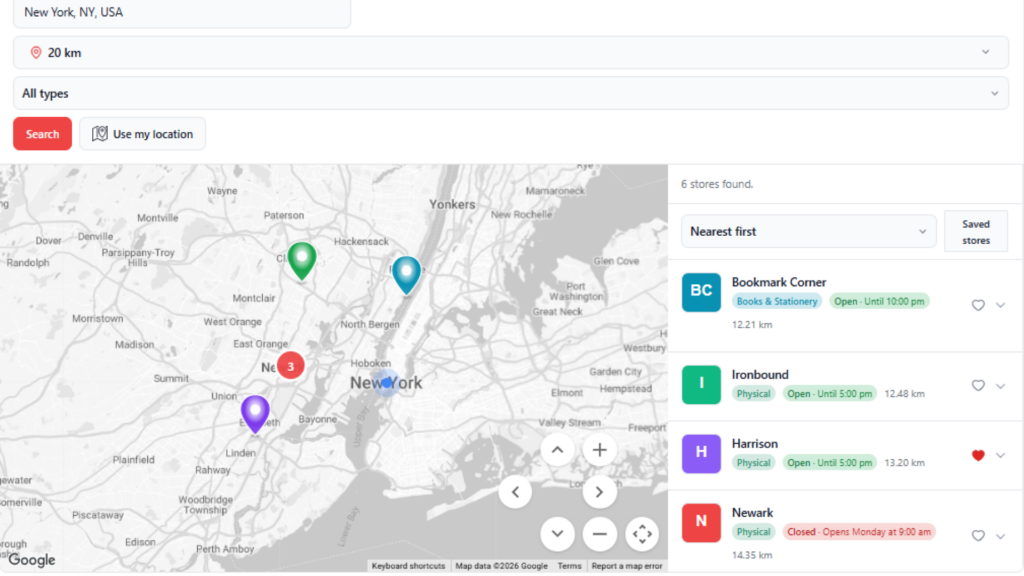Click the Use my location button

point(142,134)
